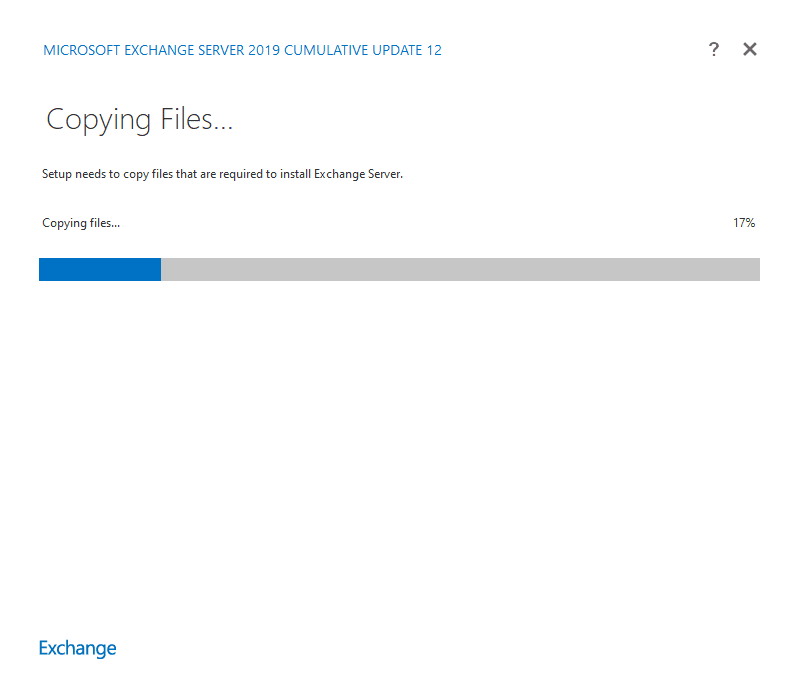The height and width of the screenshot is (696, 796).
Task: Click the Exchange logo in the footer
Action: click(77, 648)
